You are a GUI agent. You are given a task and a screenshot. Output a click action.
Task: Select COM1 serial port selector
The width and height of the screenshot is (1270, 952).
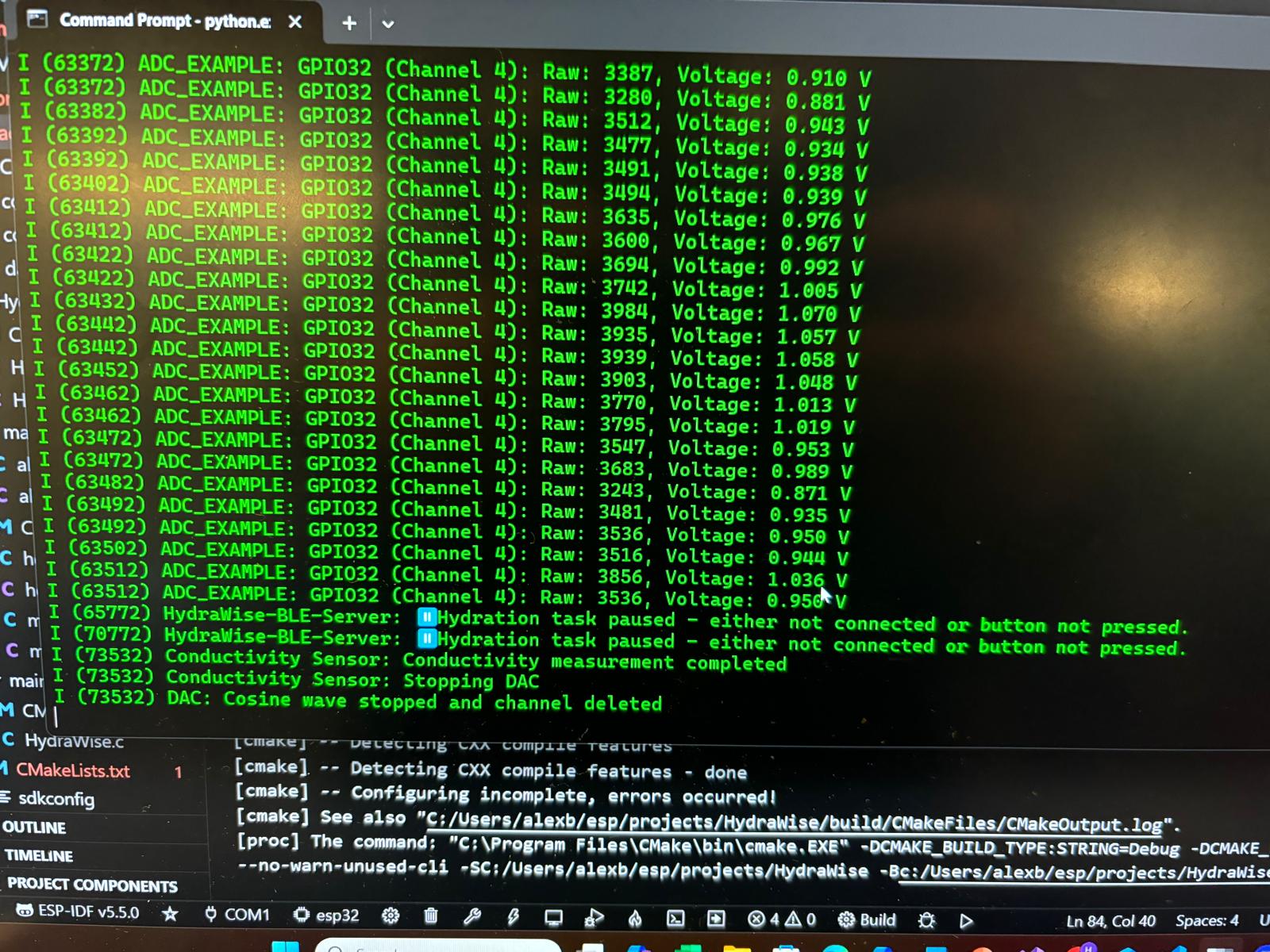pyautogui.click(x=237, y=915)
